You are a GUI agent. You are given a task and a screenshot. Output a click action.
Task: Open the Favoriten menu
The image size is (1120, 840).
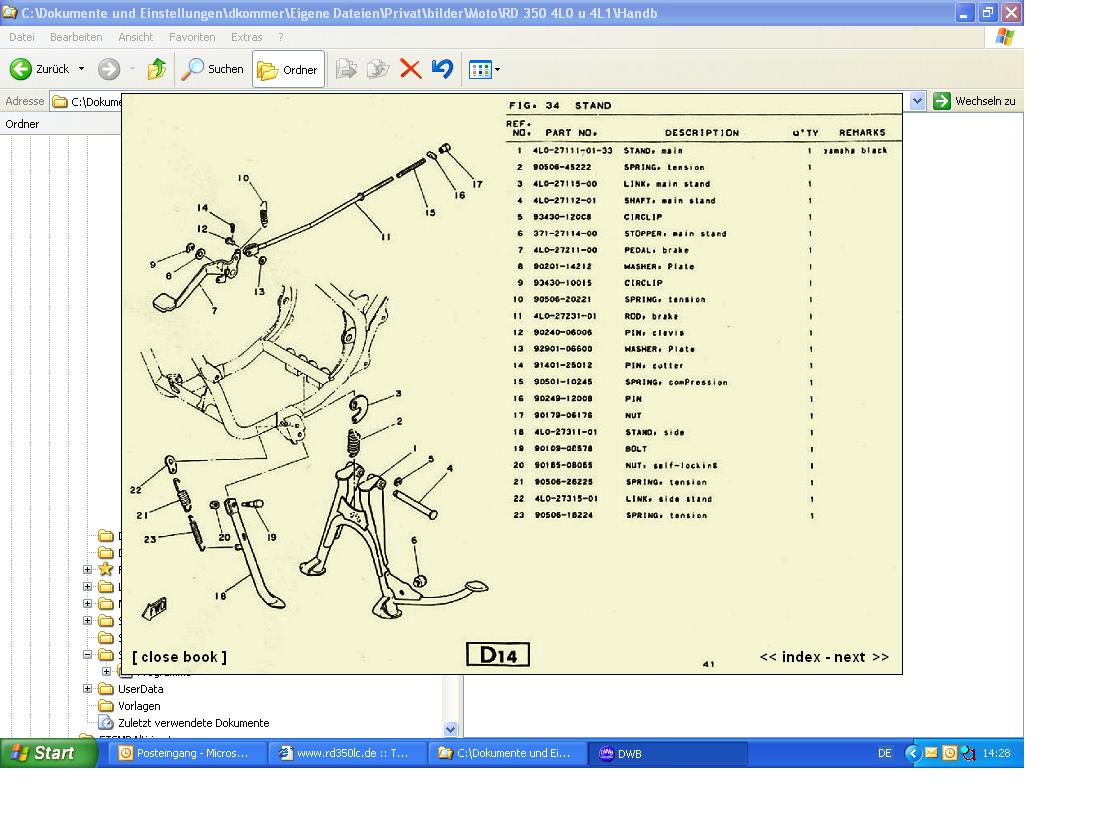coord(192,37)
